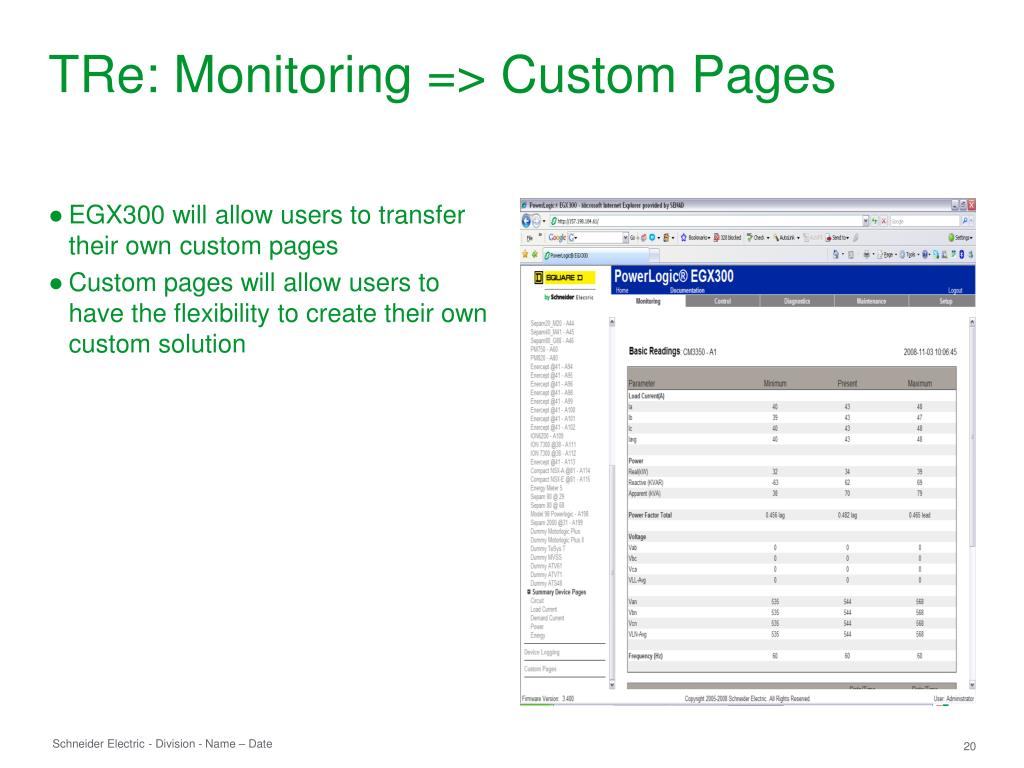Click the Maximum column header

coord(920,383)
